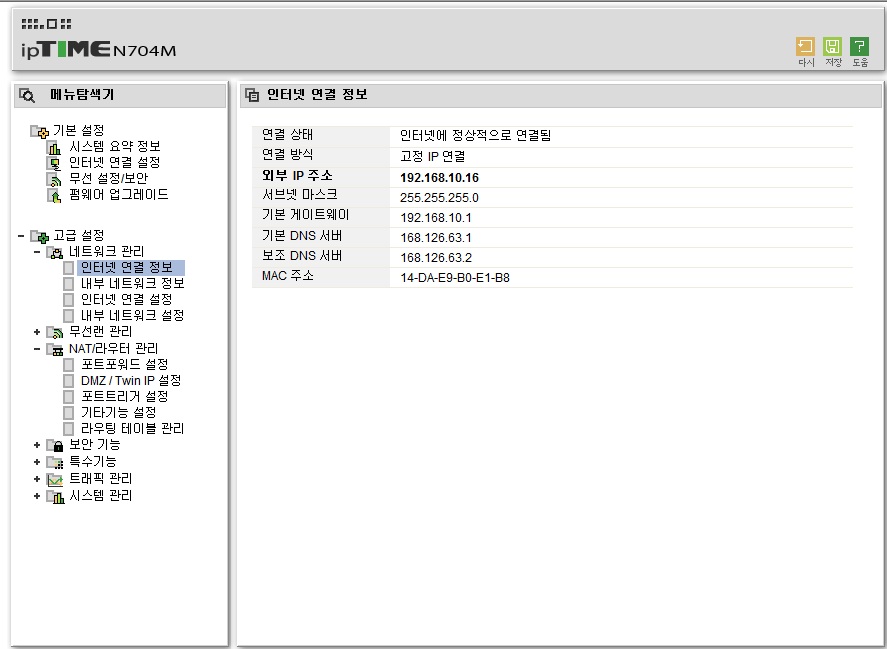
Task: Click the 시스템 관리 folder icon
Action: tap(55, 496)
